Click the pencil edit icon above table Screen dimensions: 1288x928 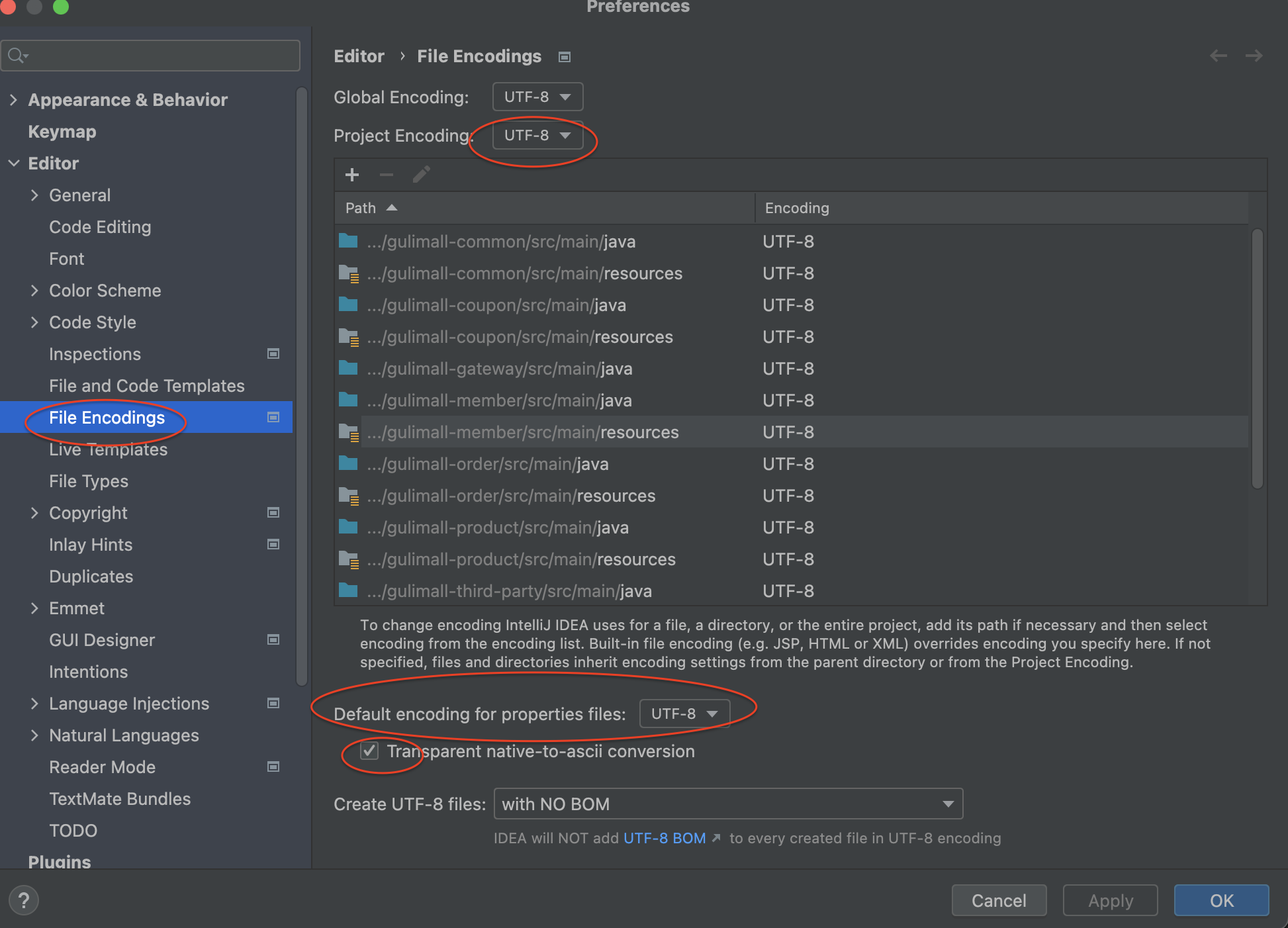pyautogui.click(x=422, y=175)
